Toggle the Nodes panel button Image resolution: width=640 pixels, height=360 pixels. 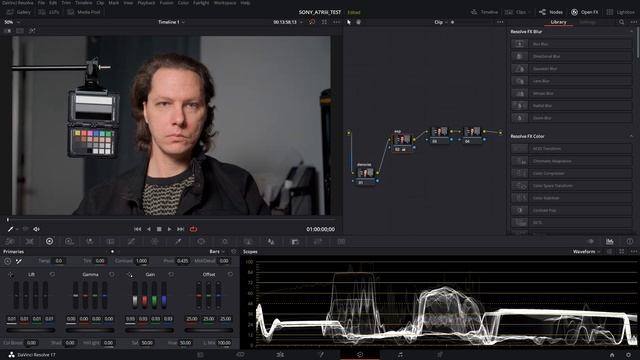(551, 12)
